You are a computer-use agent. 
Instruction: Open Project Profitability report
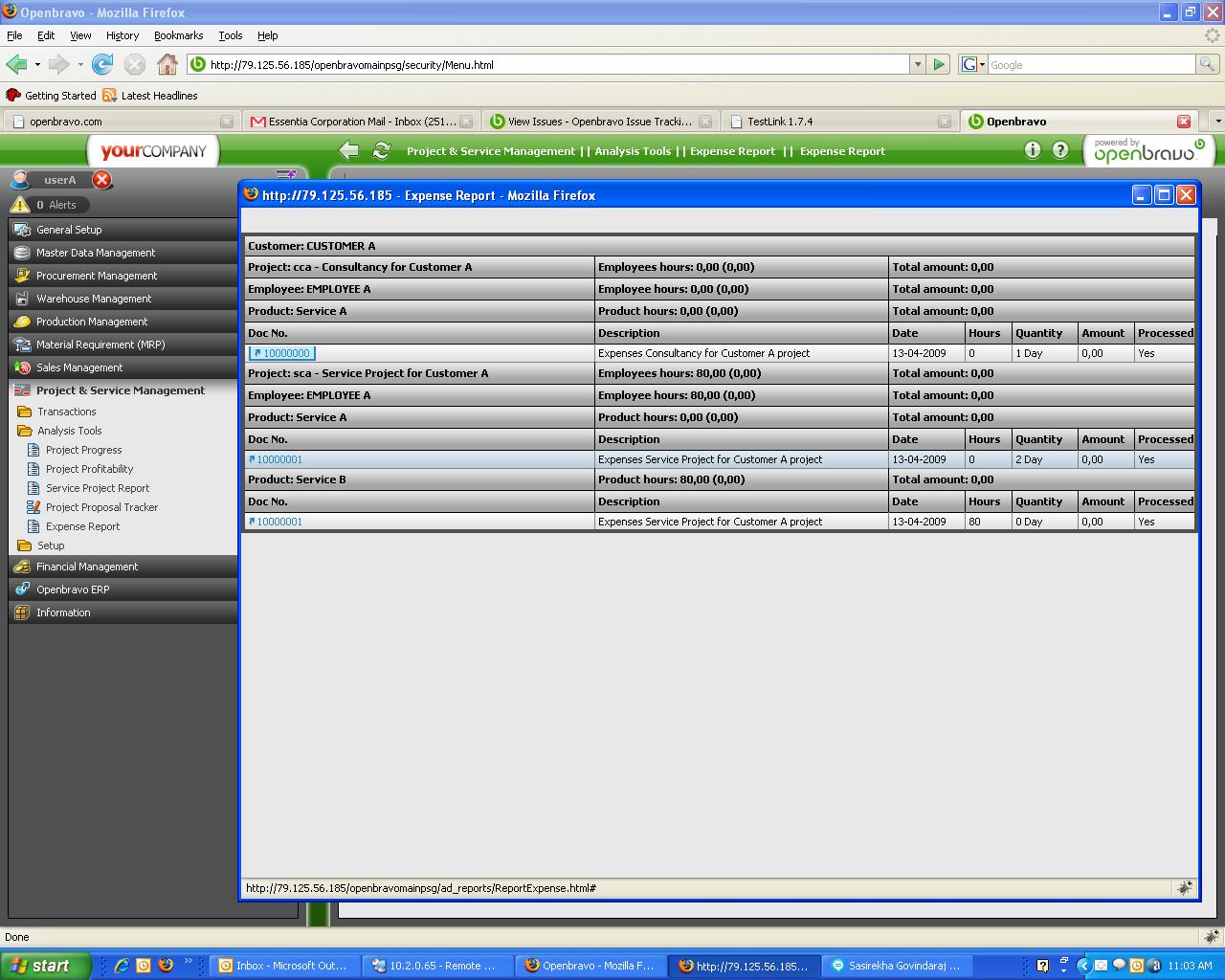[89, 469]
